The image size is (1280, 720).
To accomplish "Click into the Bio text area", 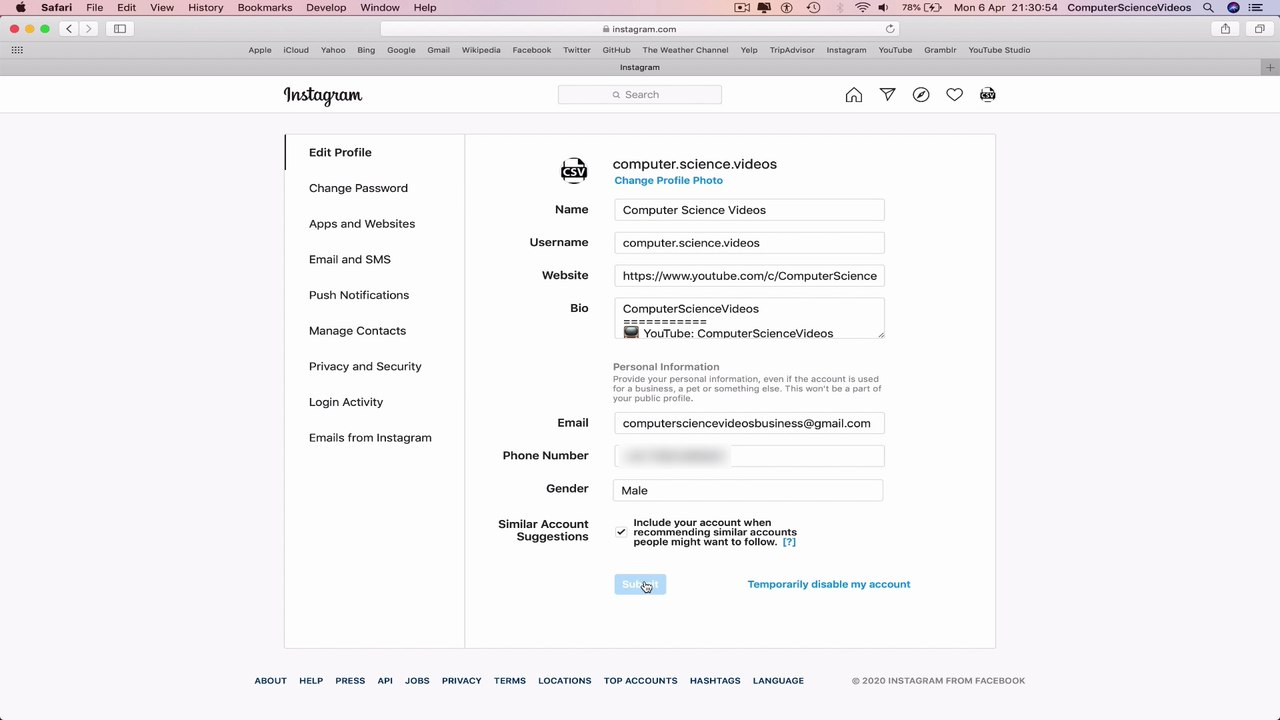I will (749, 318).
